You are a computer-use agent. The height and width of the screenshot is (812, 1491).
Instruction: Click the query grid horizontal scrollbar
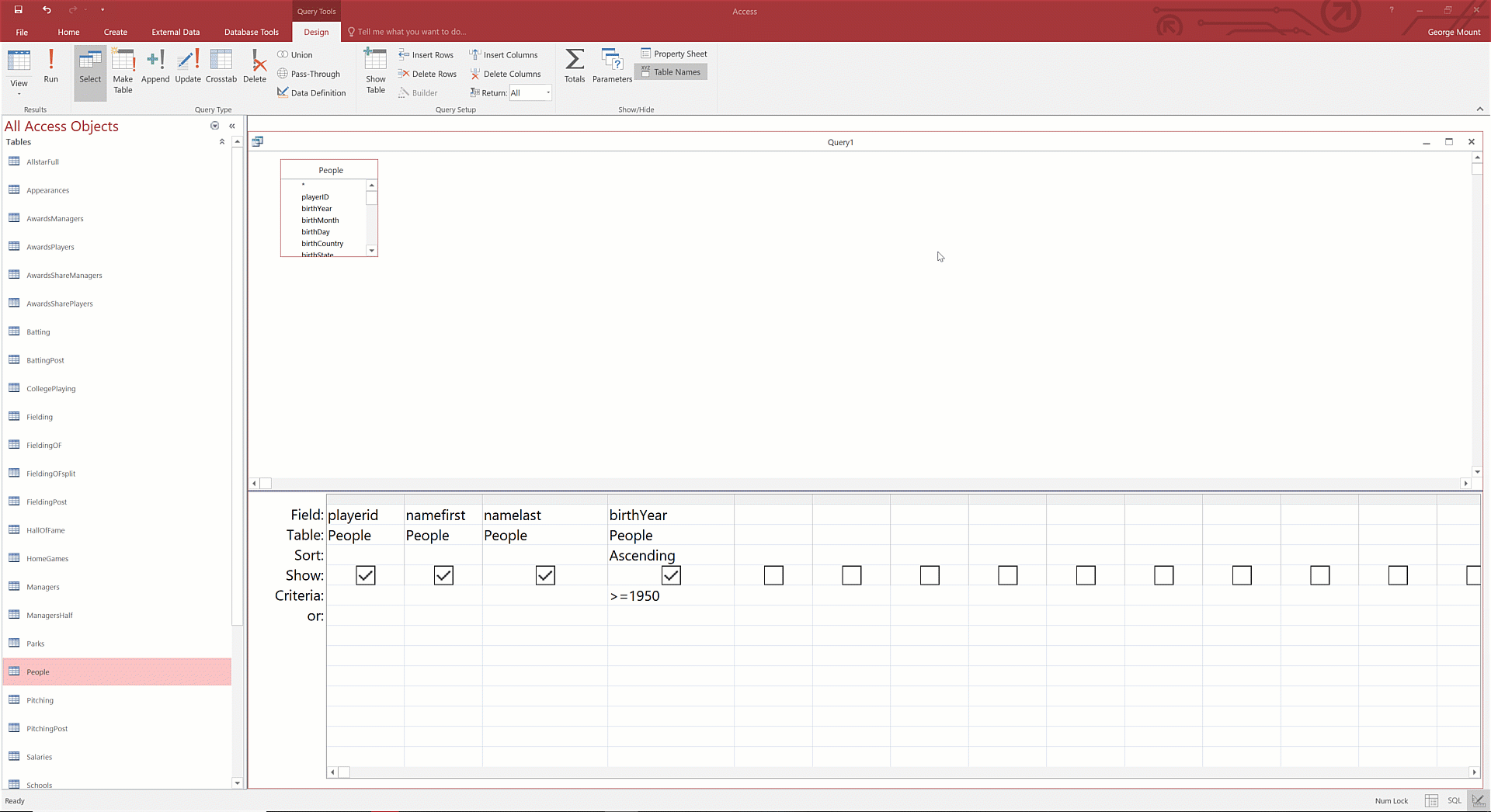[x=901, y=772]
